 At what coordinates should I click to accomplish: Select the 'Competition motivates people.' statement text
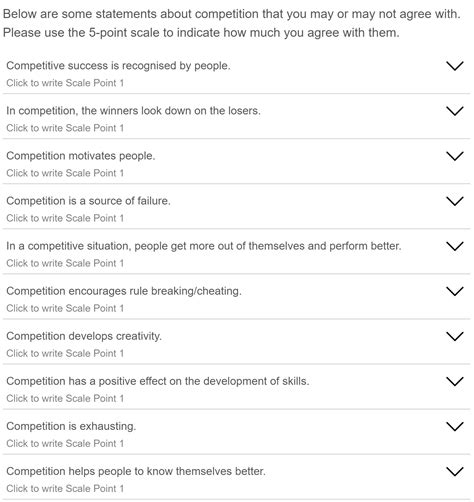[x=81, y=156]
